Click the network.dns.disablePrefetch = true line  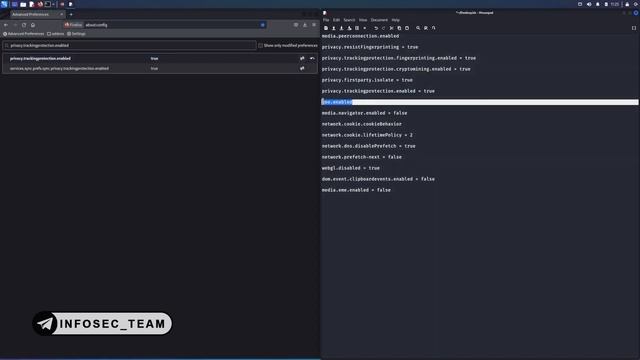point(369,146)
